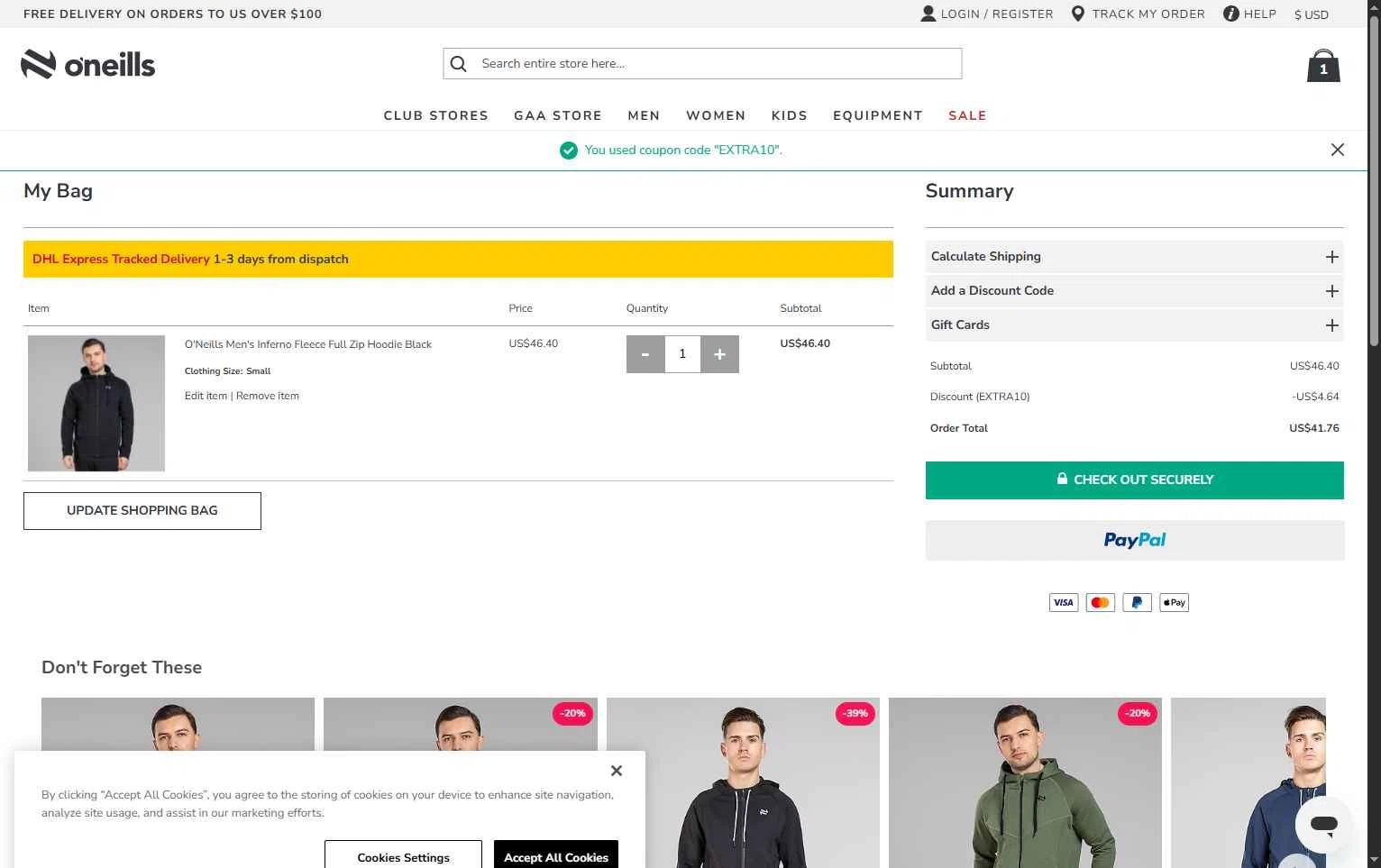Click the free delivery announcement text
Screen dimensions: 1381x868
[172, 14]
